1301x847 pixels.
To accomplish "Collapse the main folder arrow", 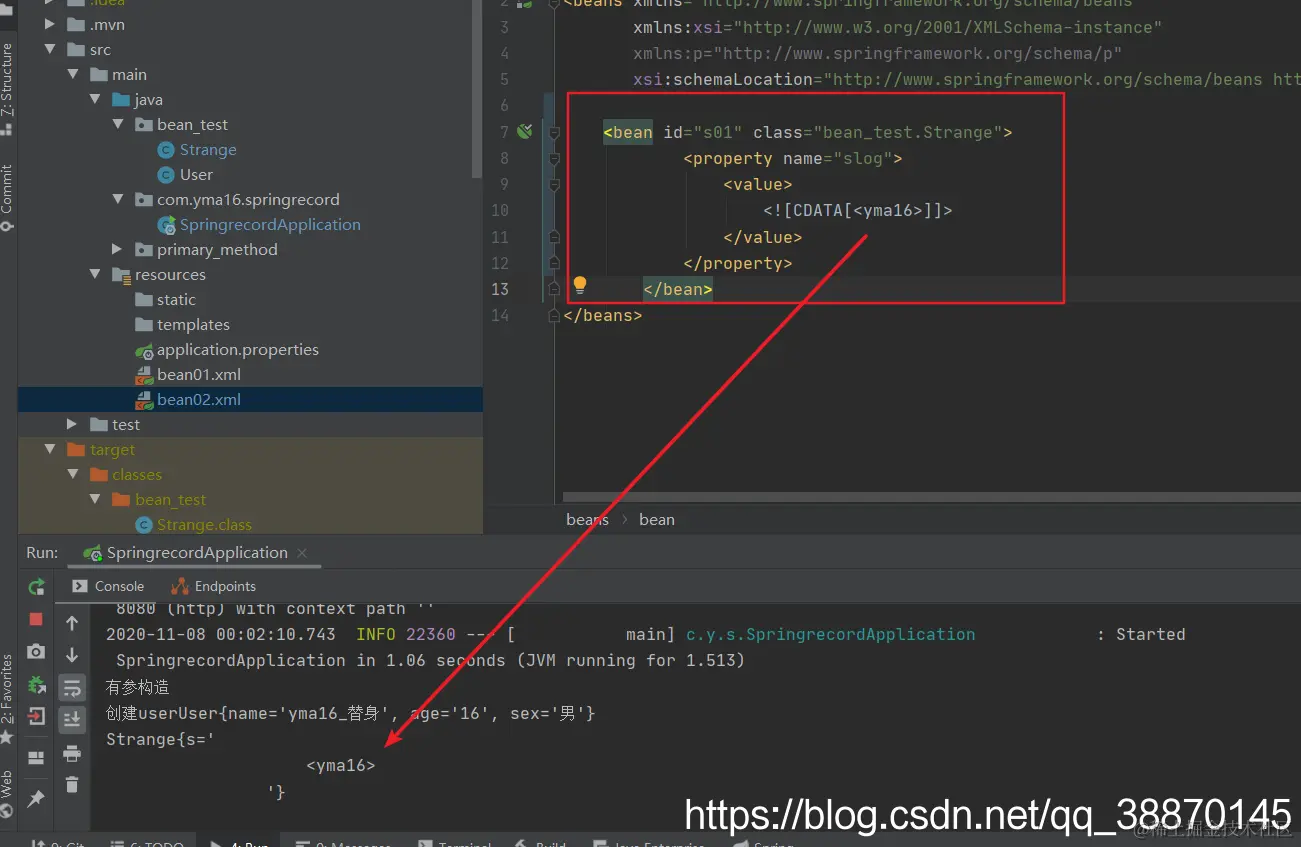I will 72,74.
